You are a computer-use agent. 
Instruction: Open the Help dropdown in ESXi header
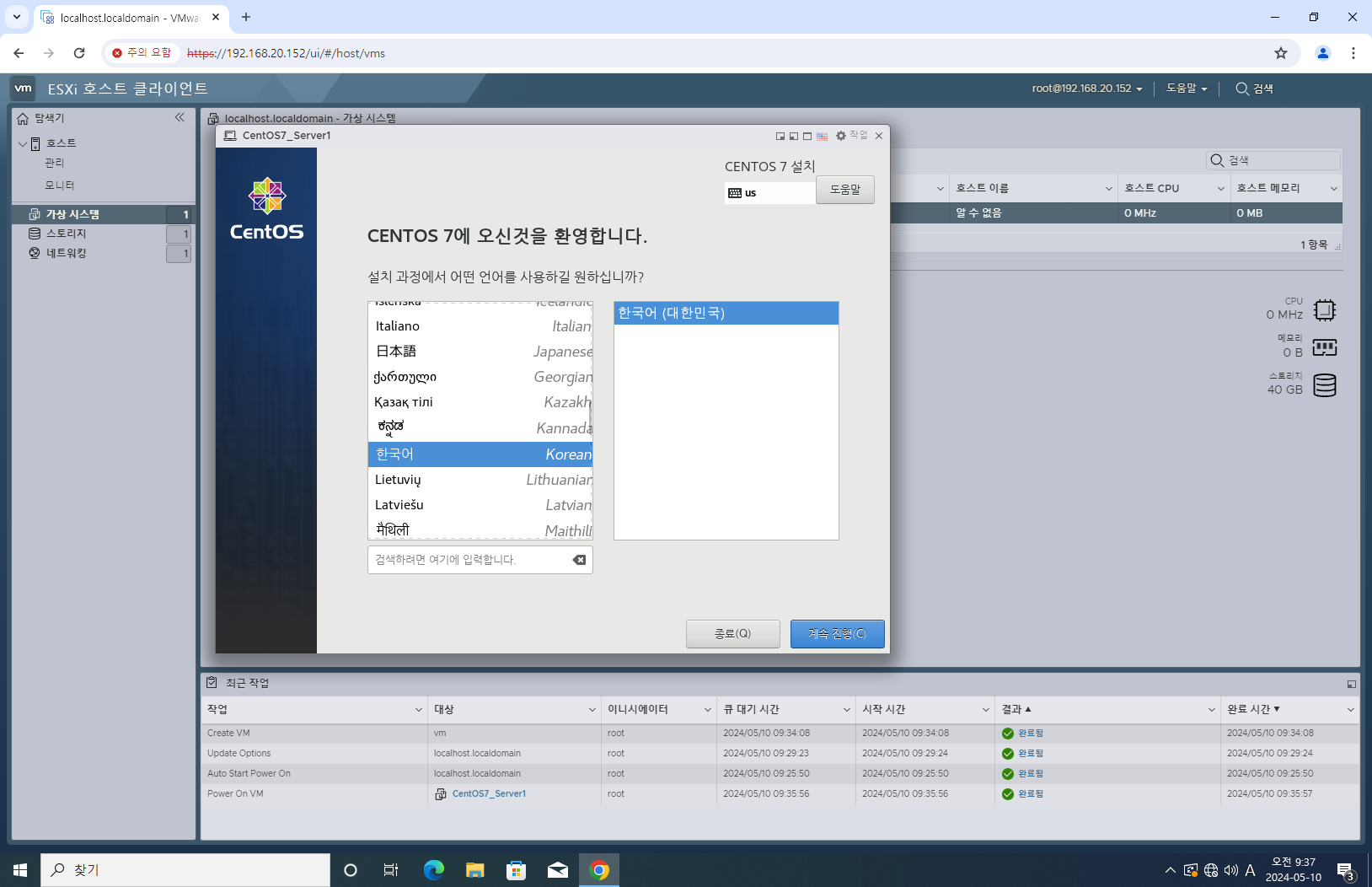[x=1187, y=89]
